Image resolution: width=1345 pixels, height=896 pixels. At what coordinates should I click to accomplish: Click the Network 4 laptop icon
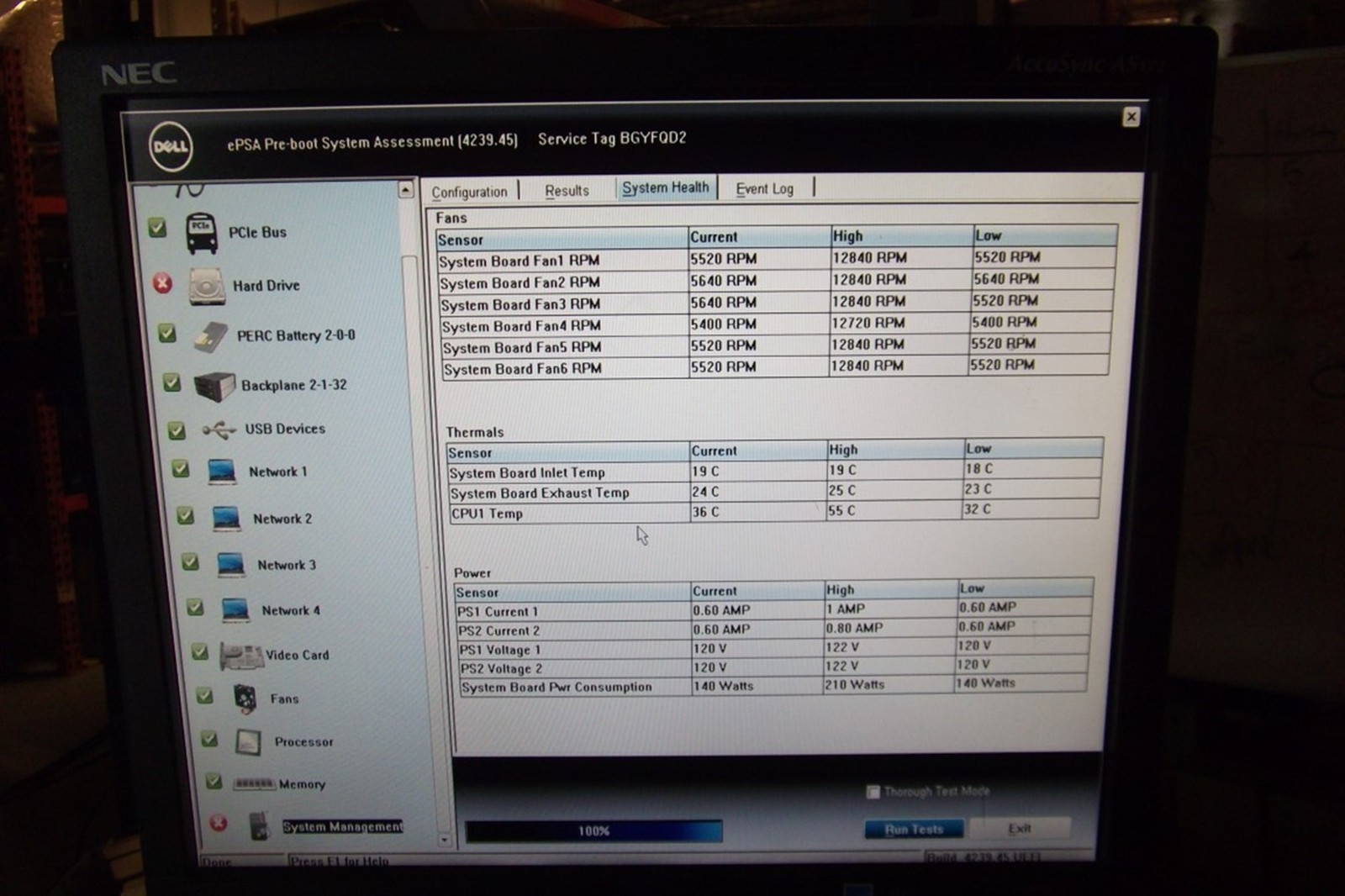(x=235, y=610)
